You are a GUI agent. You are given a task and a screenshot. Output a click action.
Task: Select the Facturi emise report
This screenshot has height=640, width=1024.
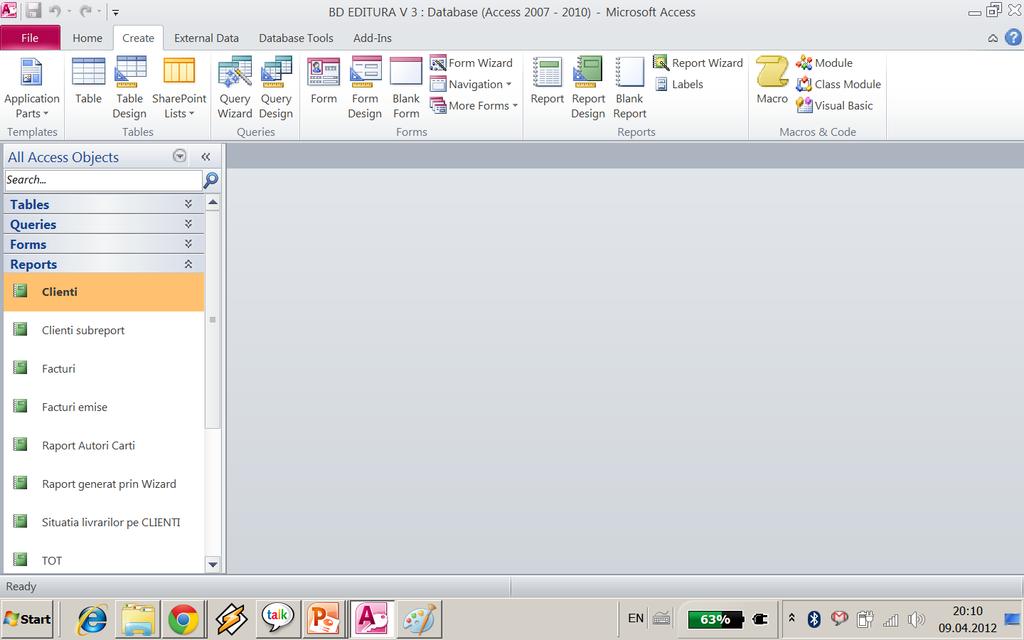pos(104,407)
